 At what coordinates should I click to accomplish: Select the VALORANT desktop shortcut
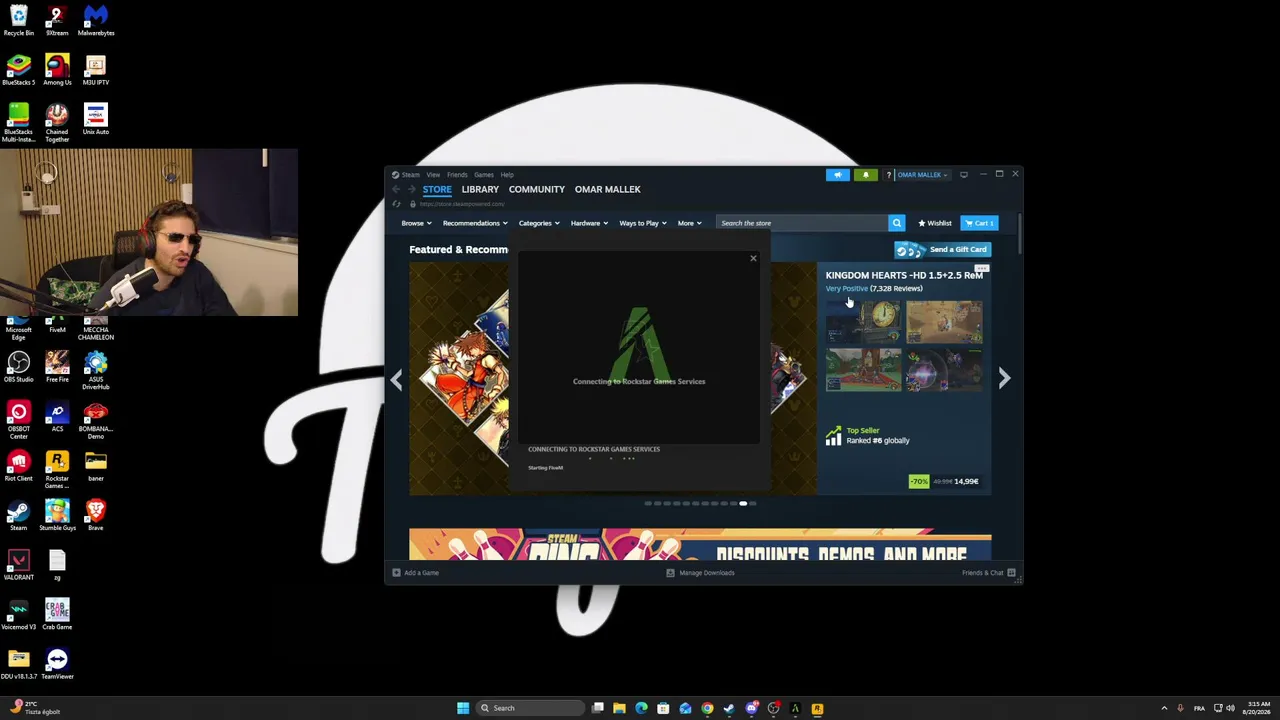[18, 565]
